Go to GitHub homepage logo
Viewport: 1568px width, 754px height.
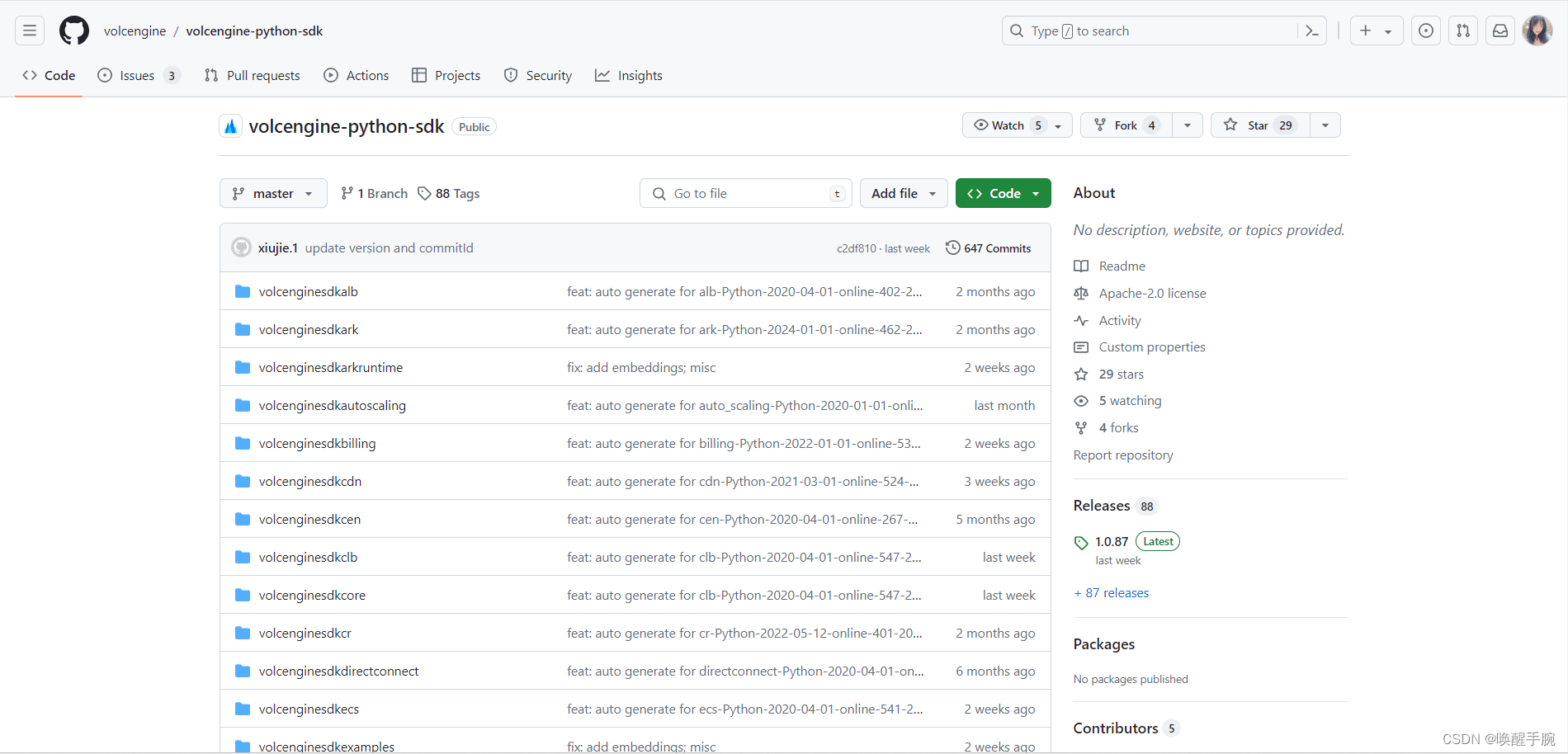74,31
